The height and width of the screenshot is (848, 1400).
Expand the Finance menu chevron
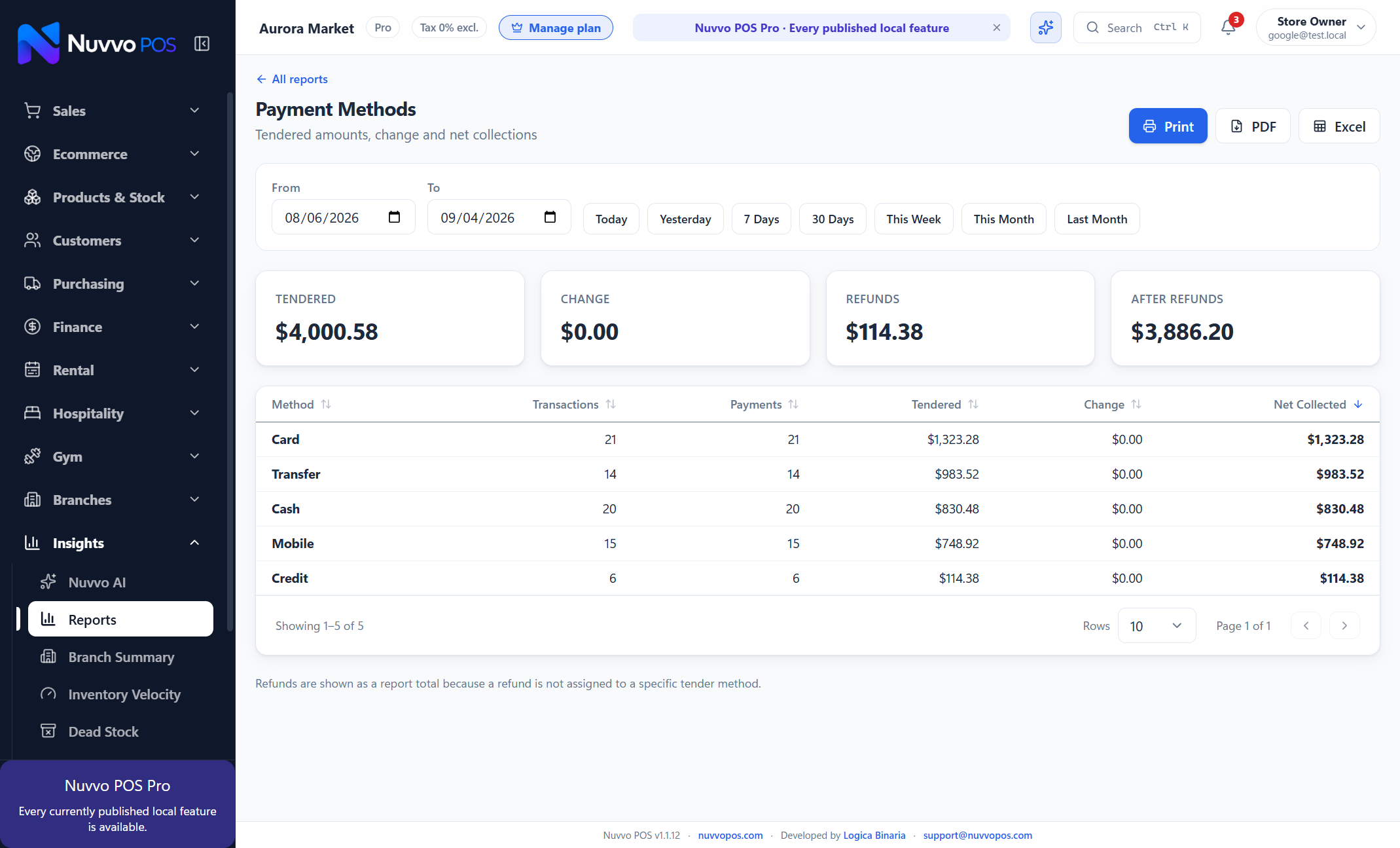194,327
